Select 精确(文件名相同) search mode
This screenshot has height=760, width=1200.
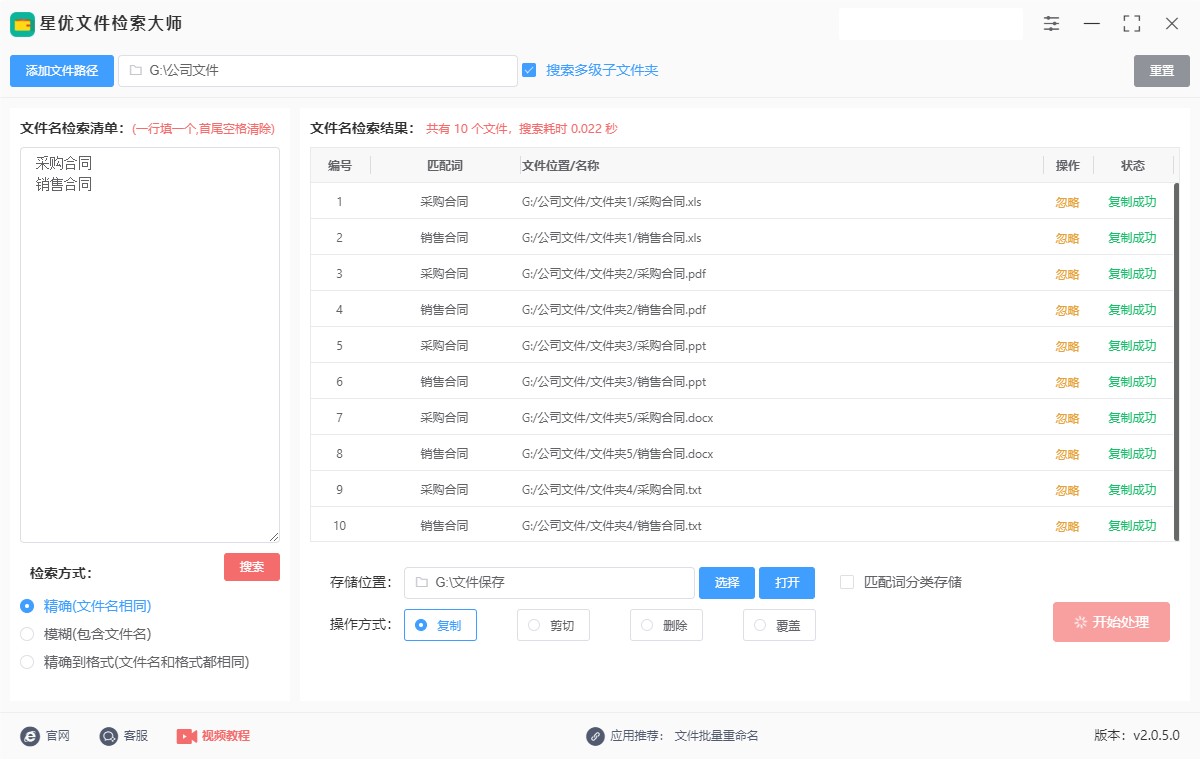pyautogui.click(x=27, y=606)
